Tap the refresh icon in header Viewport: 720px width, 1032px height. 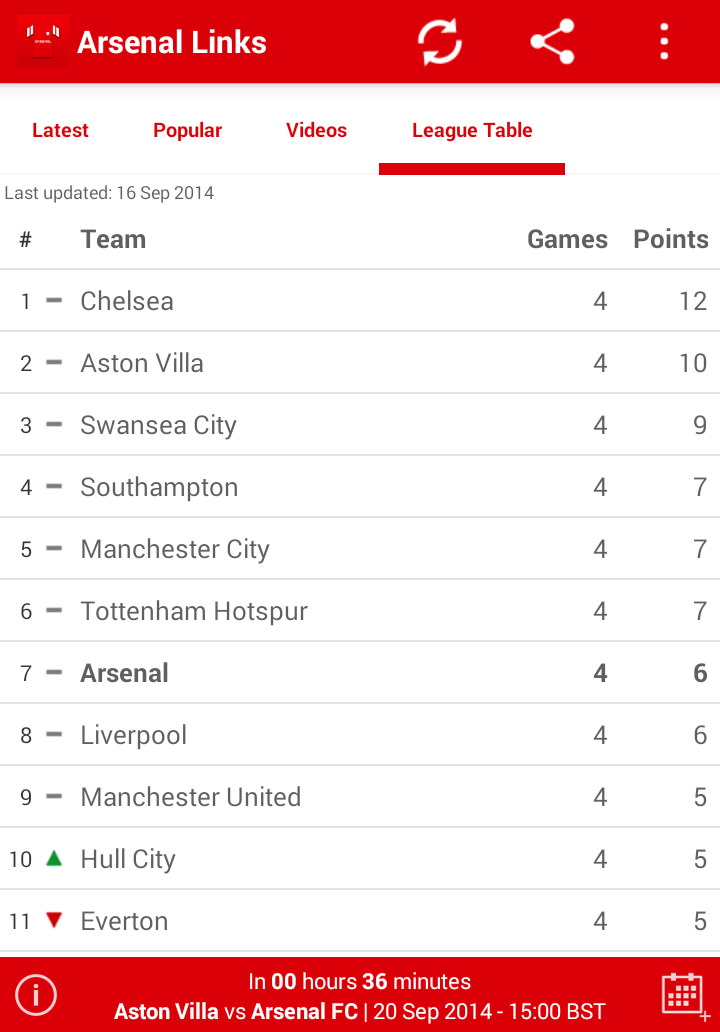(x=440, y=42)
